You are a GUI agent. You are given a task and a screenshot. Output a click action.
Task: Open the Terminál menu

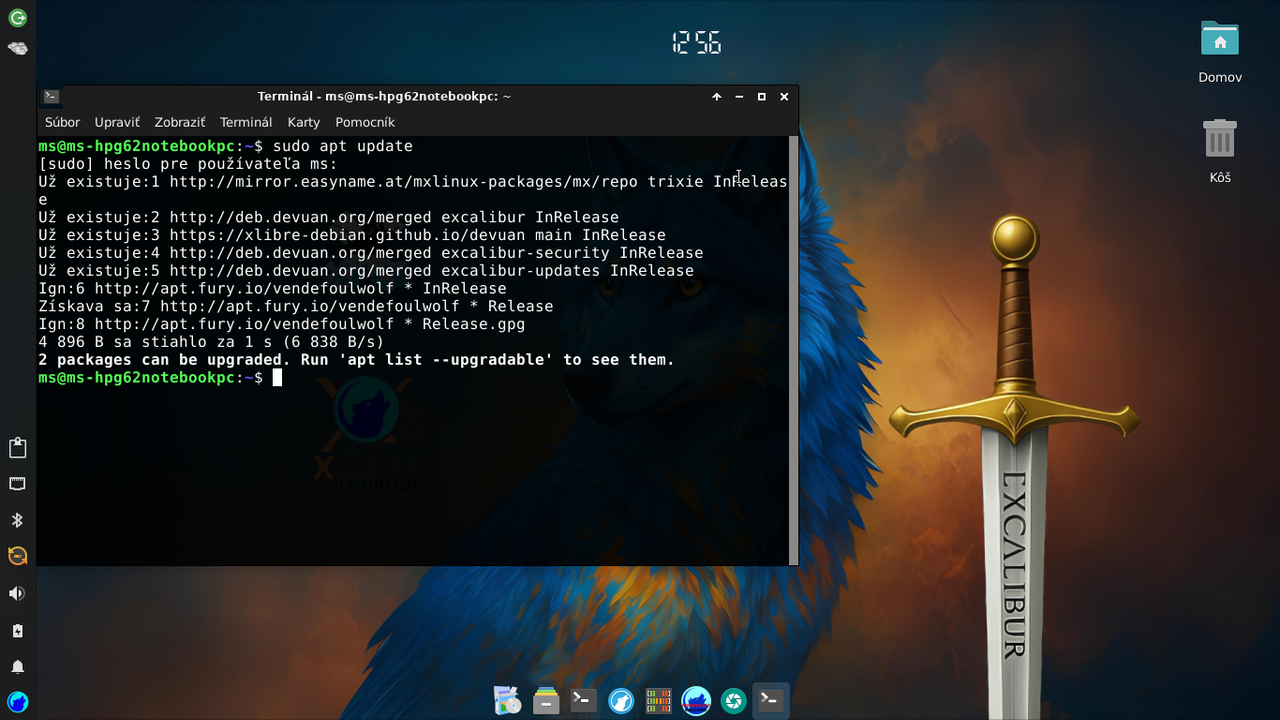246,122
